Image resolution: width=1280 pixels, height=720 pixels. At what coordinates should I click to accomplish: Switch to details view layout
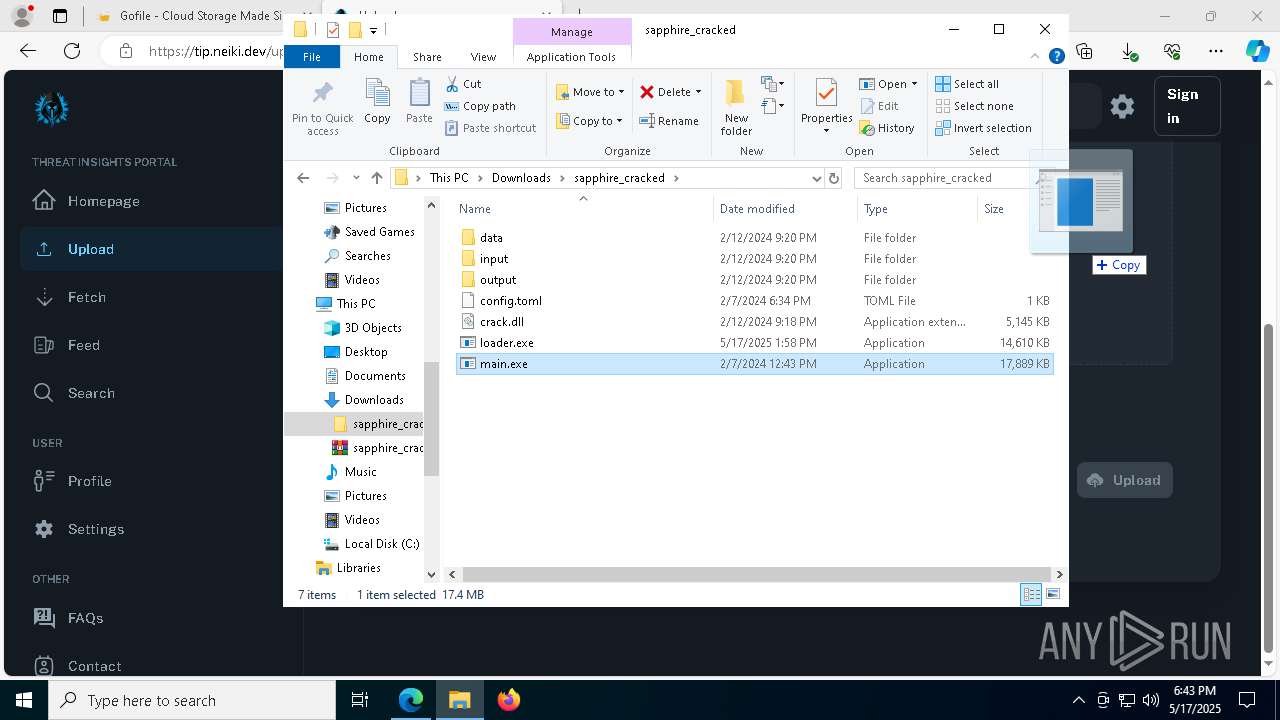click(x=1031, y=594)
